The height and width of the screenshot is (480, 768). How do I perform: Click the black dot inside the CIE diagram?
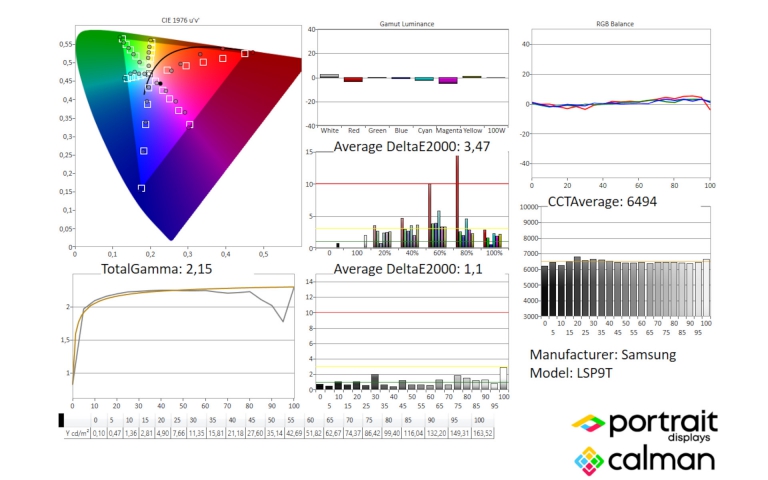point(160,83)
